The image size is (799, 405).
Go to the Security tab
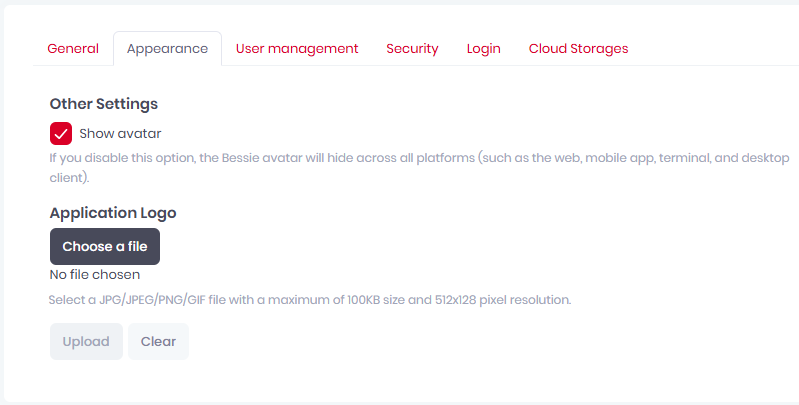point(412,48)
